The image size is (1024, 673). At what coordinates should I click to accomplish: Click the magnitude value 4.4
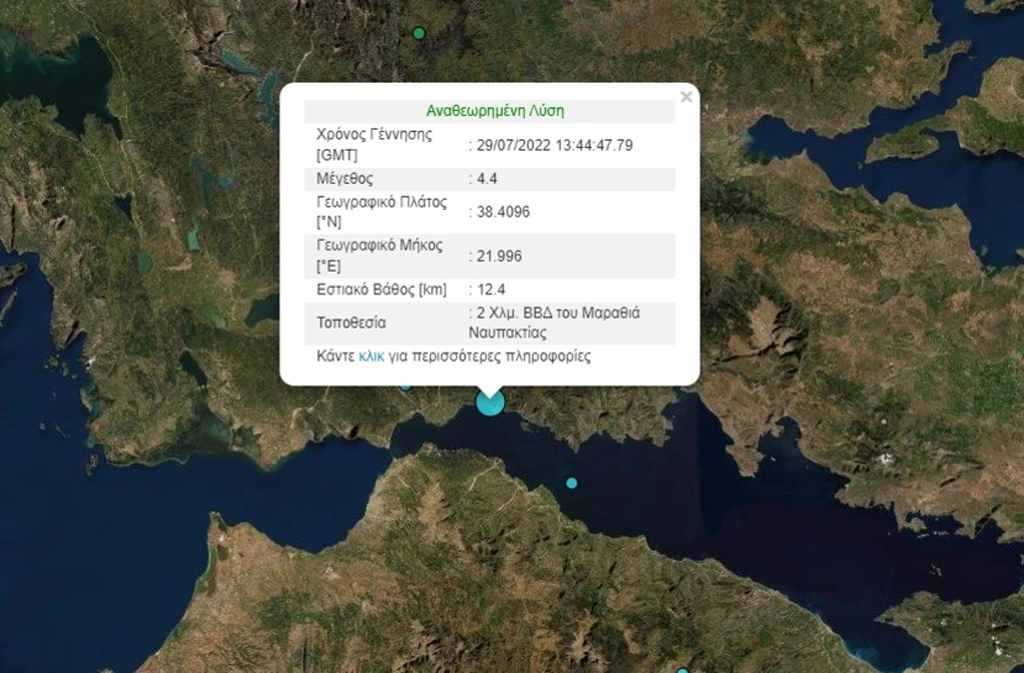[x=486, y=179]
